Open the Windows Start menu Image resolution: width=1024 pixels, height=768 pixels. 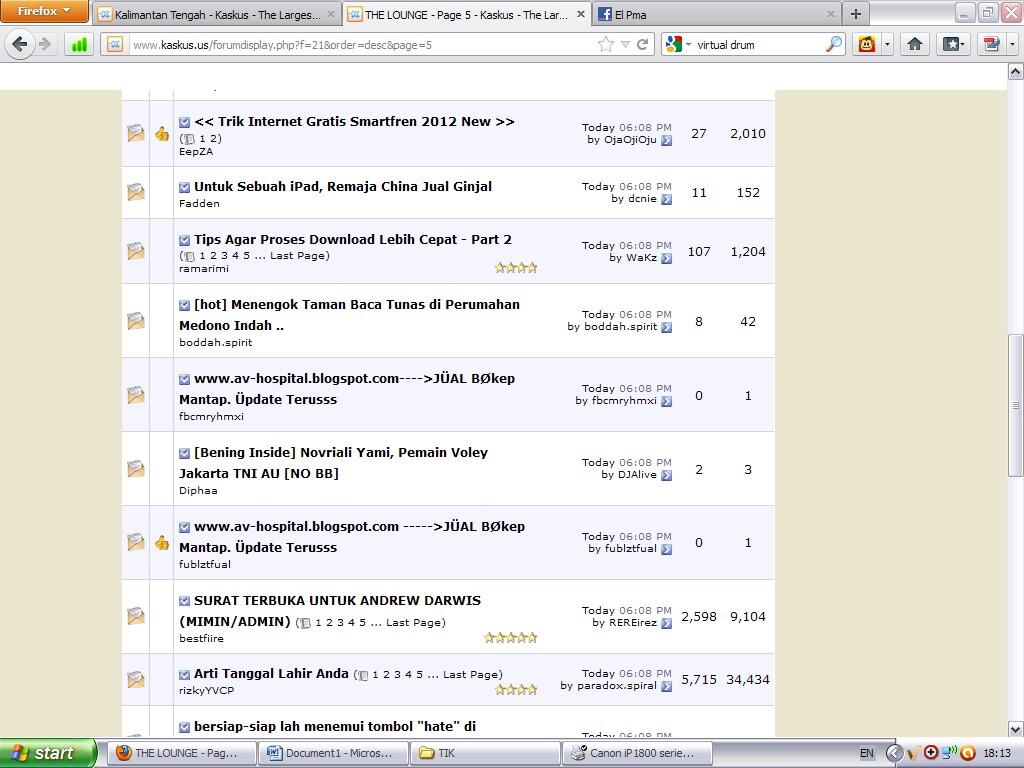pyautogui.click(x=48, y=753)
